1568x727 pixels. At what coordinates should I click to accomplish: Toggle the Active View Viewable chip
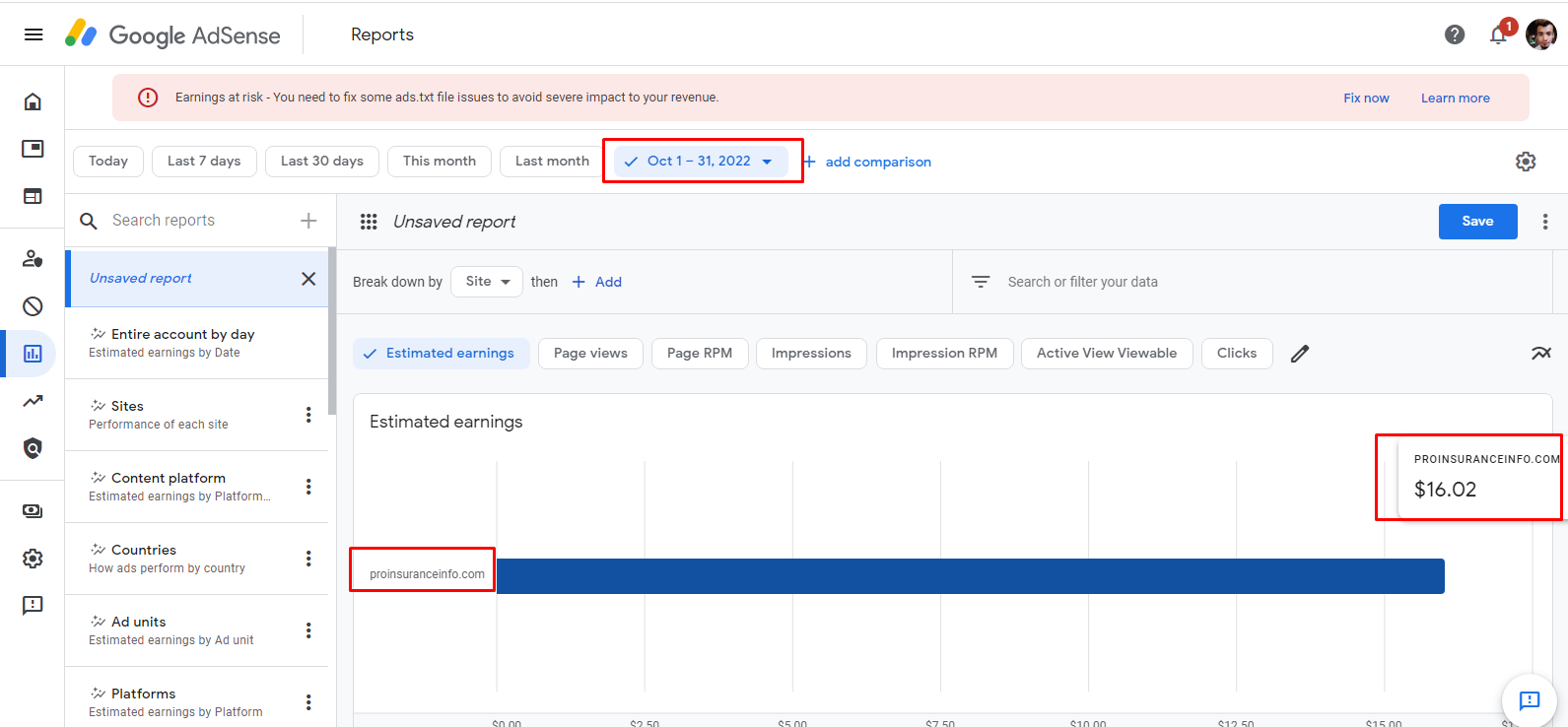pos(1107,354)
